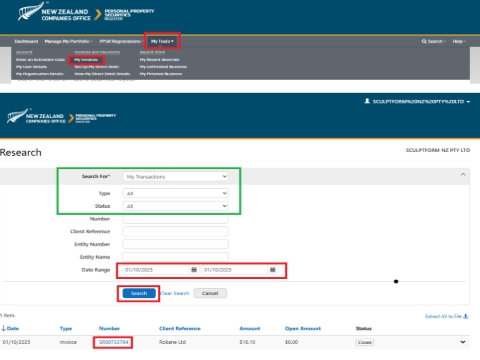Viewport: 480px width, 360px height.
Task: Open the Search For dropdown showing My Transactions
Action: point(175,177)
